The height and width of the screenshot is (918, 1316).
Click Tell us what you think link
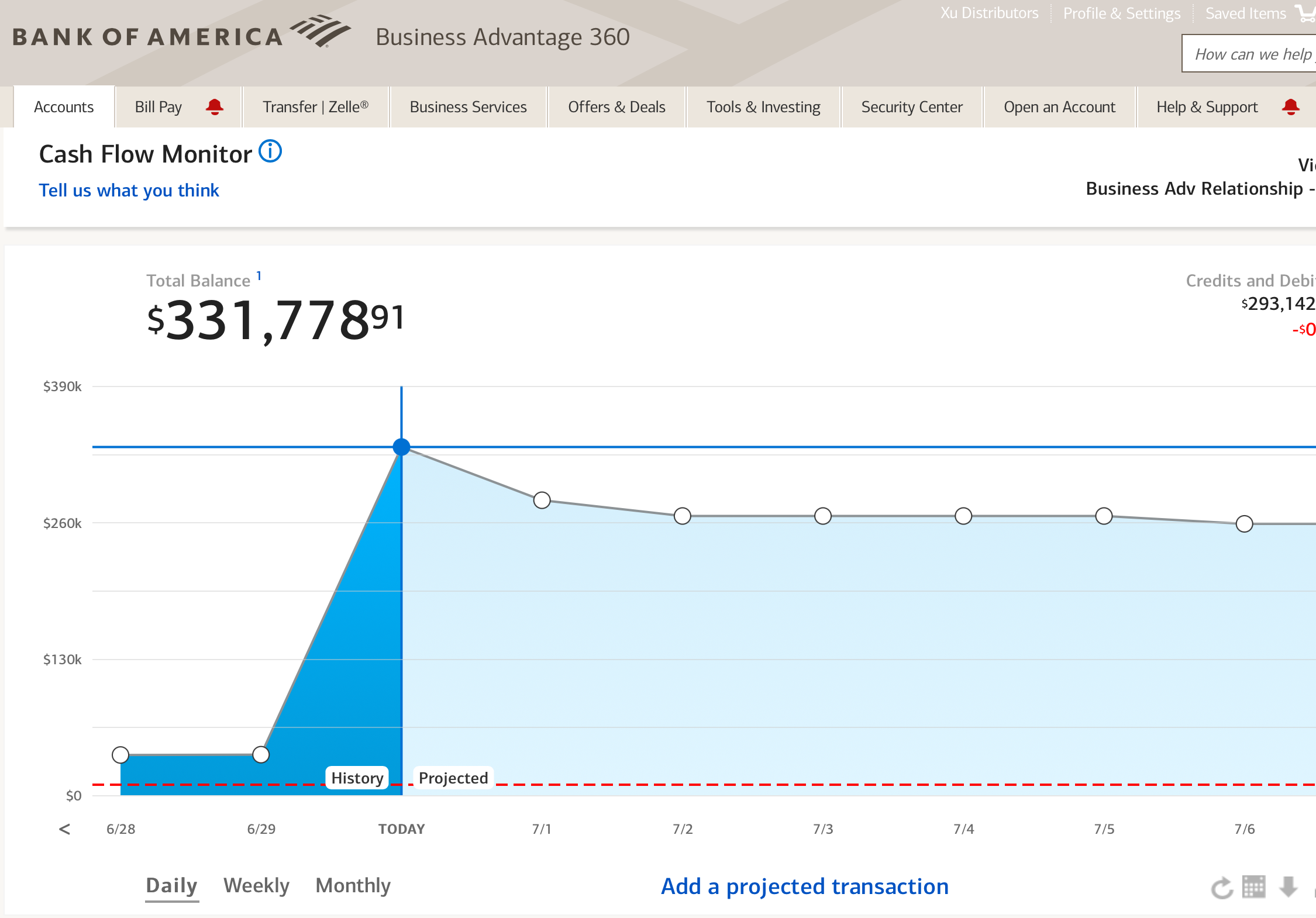click(x=129, y=190)
